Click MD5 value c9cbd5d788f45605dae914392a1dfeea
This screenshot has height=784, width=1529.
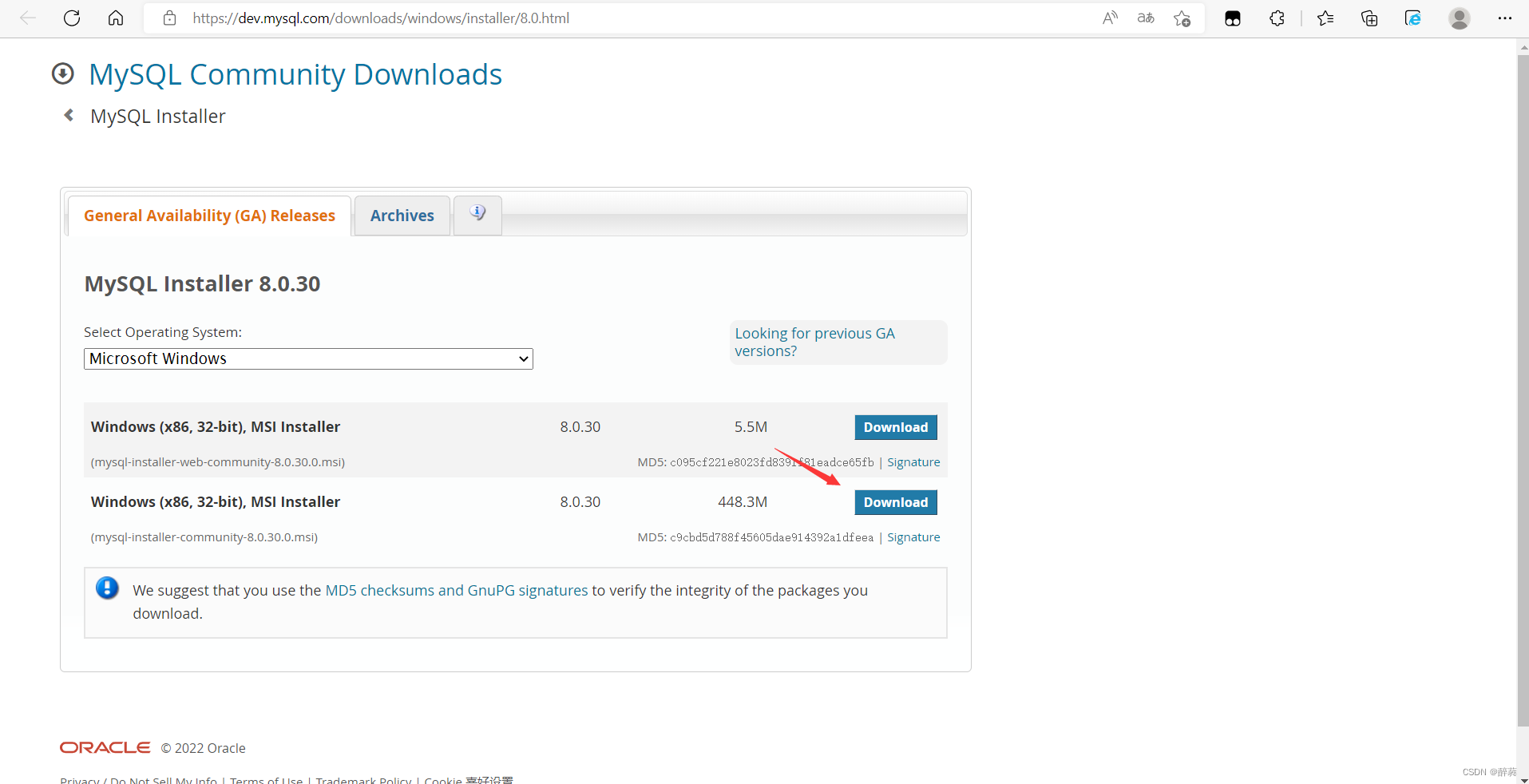[x=772, y=537]
